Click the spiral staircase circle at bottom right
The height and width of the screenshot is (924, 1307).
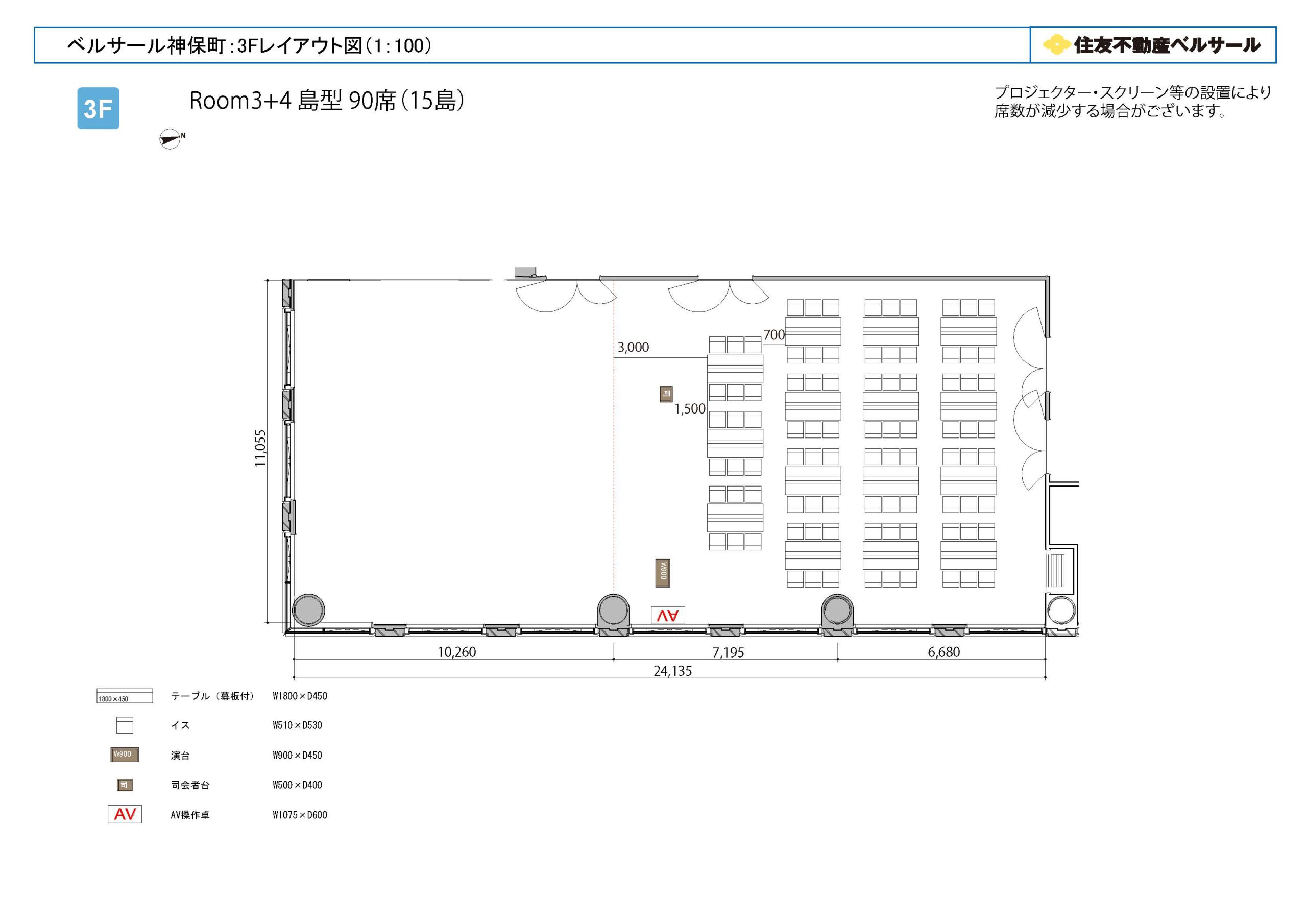tap(1061, 611)
